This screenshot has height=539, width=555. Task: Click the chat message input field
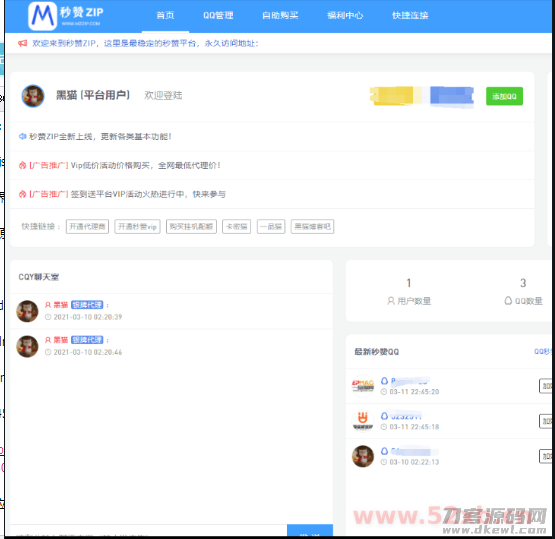[148, 531]
